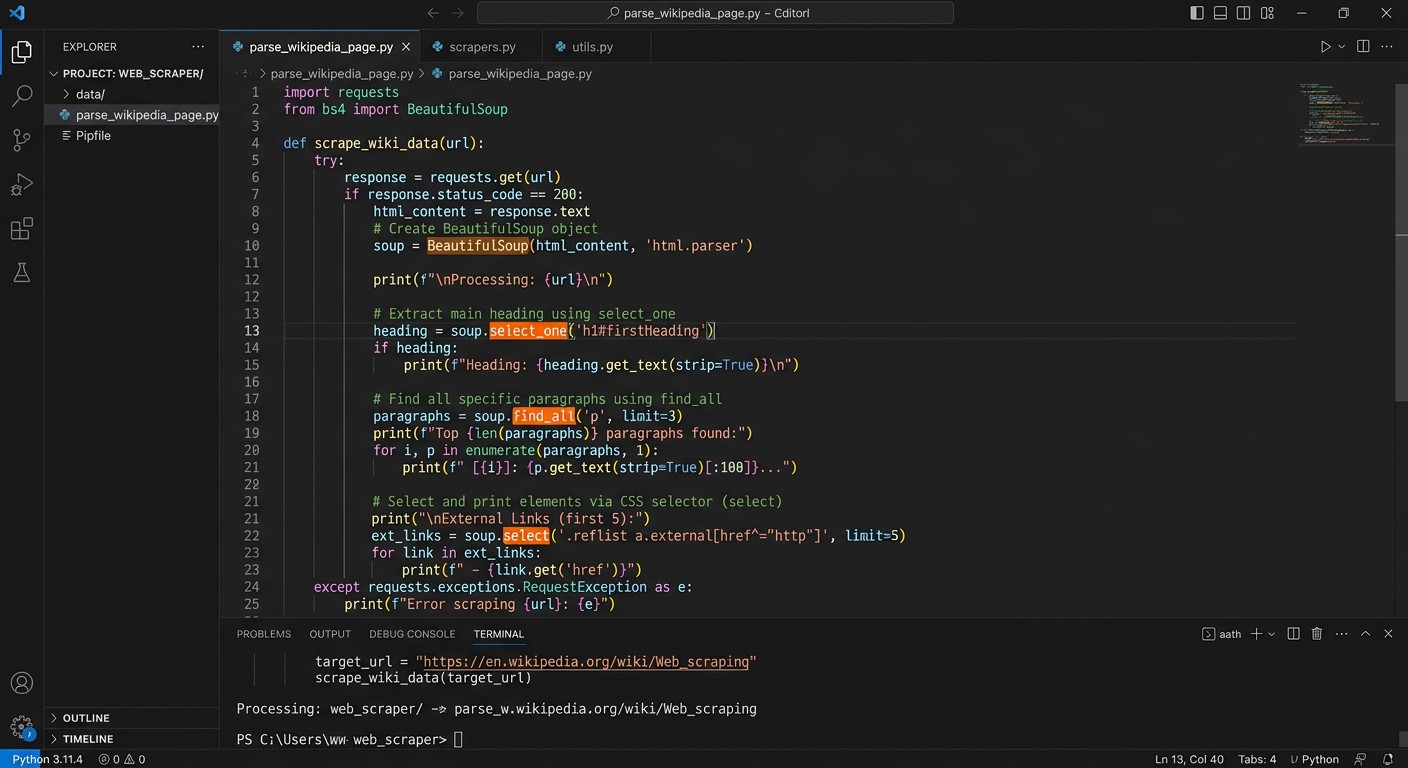Open the PROBLEMS panel tab
Viewport: 1408px width, 768px height.
click(264, 634)
